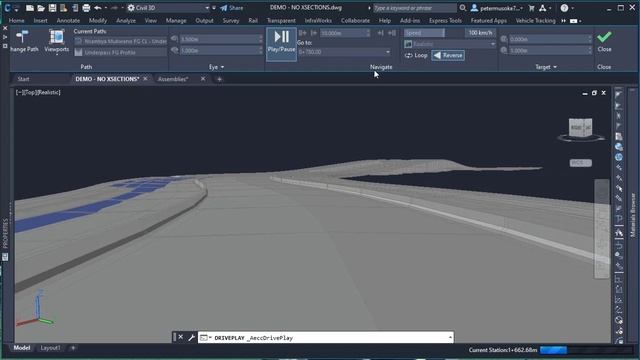Click the Autodesk Civil 3D application menu icon
Viewport: 640px width, 360px height.
click(x=7, y=8)
